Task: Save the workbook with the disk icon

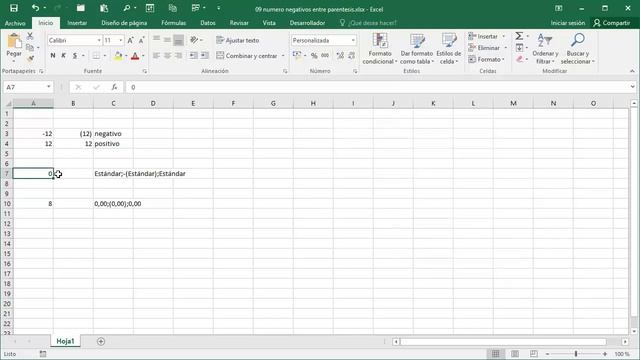Action: pos(13,8)
